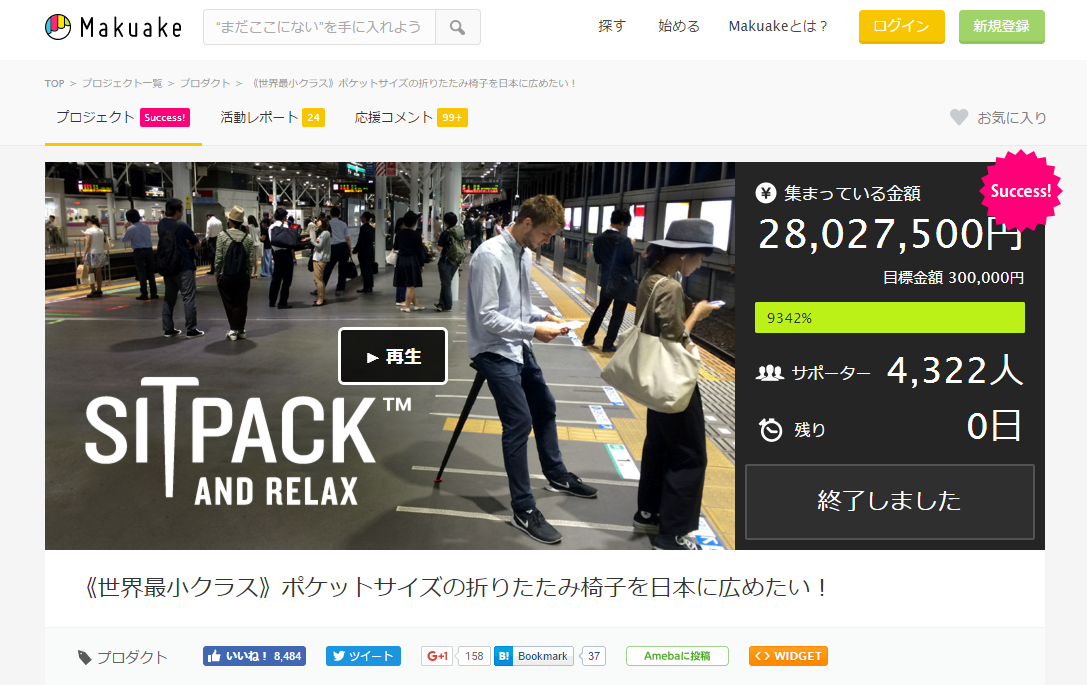The width and height of the screenshot is (1087, 685).
Task: Select the 活動レポート tab
Action: (272, 118)
